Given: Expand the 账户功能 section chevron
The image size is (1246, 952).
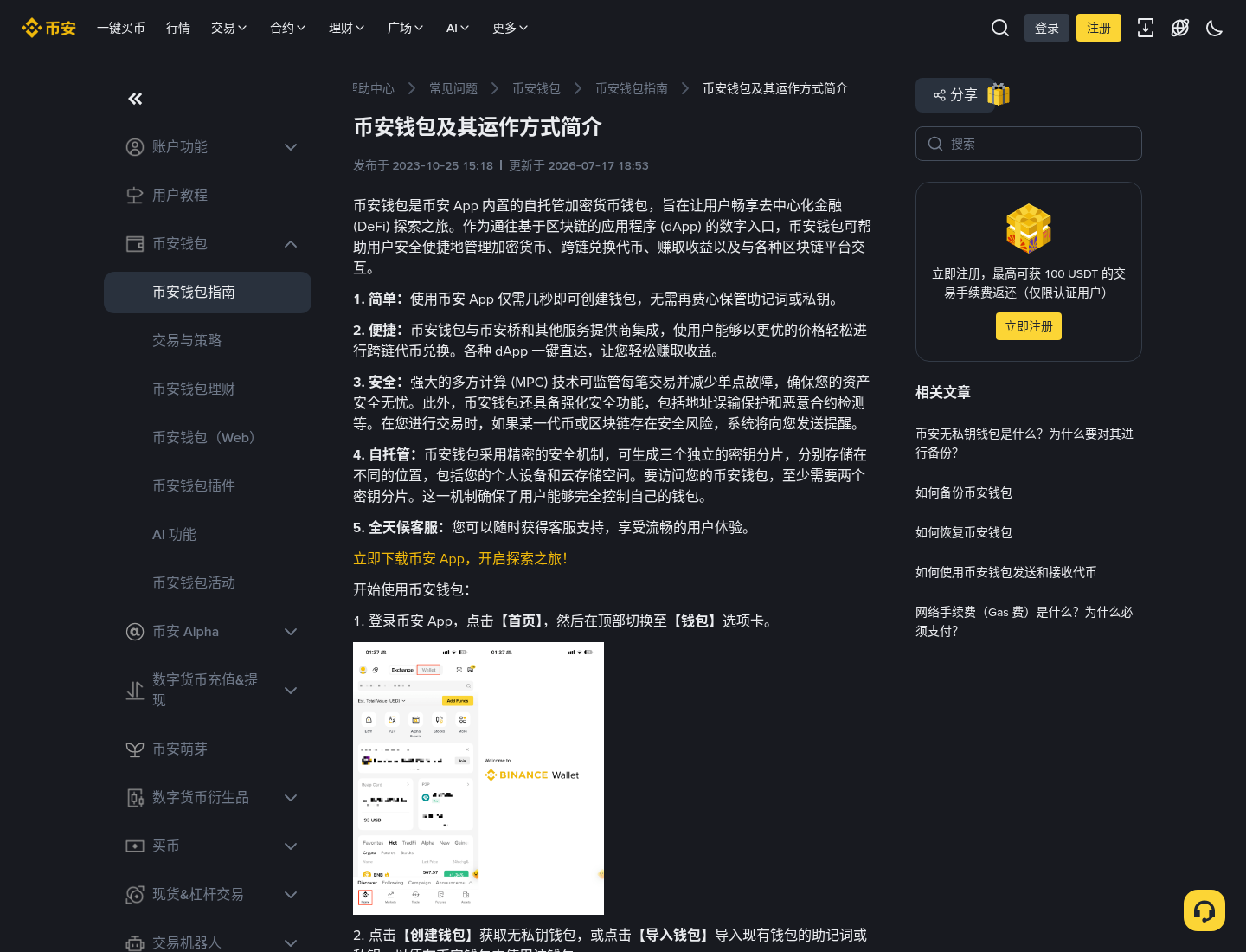Looking at the screenshot, I should point(291,147).
